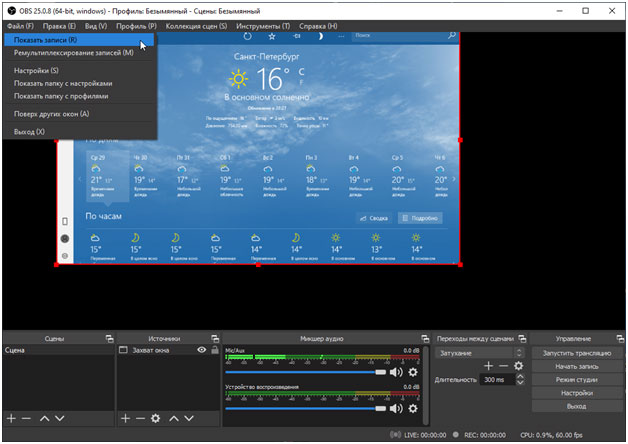Viewport: 628px width, 444px height.
Task: Open the Справка (H) menu
Action: click(x=318, y=26)
